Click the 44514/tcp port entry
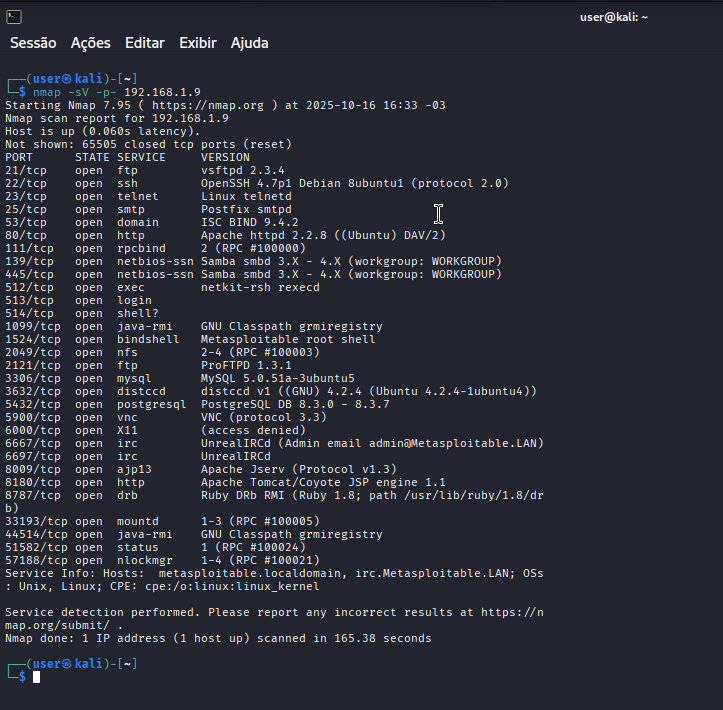Image resolution: width=723 pixels, height=710 pixels. (36, 534)
